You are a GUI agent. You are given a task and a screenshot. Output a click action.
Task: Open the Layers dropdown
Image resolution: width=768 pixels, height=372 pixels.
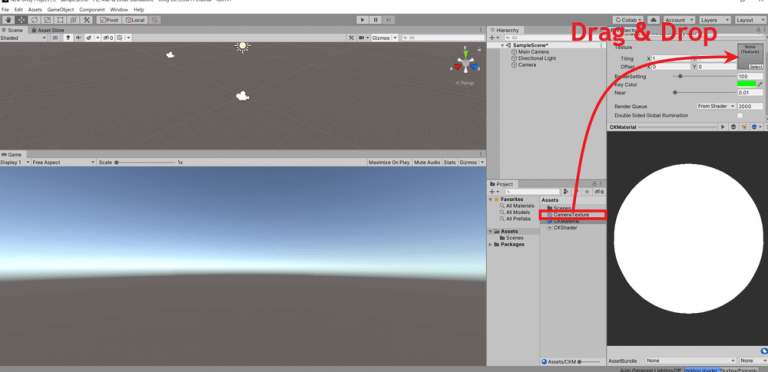tap(714, 20)
